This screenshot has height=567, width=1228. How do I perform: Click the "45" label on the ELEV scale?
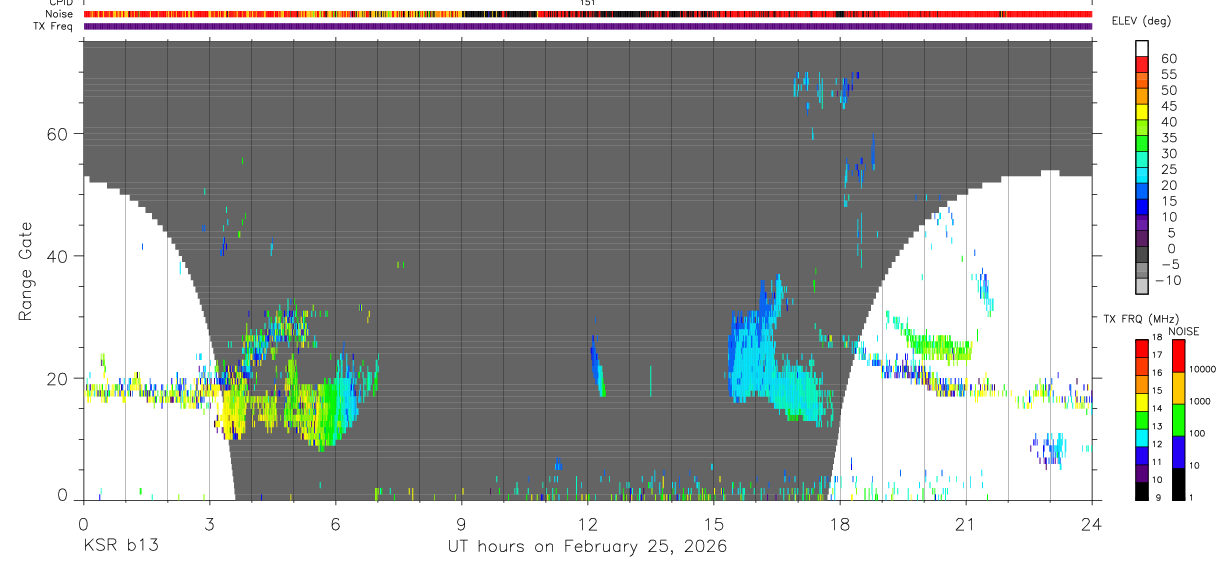1168,106
